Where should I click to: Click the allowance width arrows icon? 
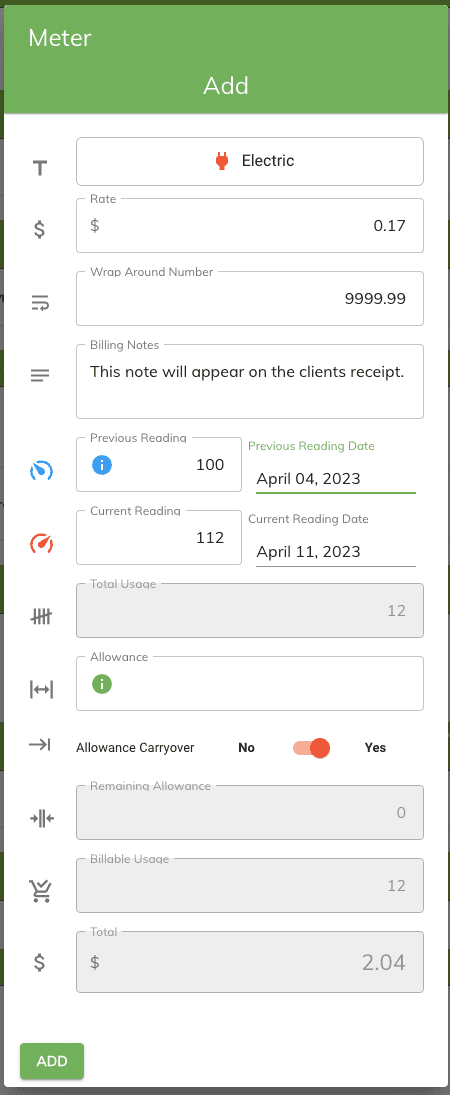point(41,690)
